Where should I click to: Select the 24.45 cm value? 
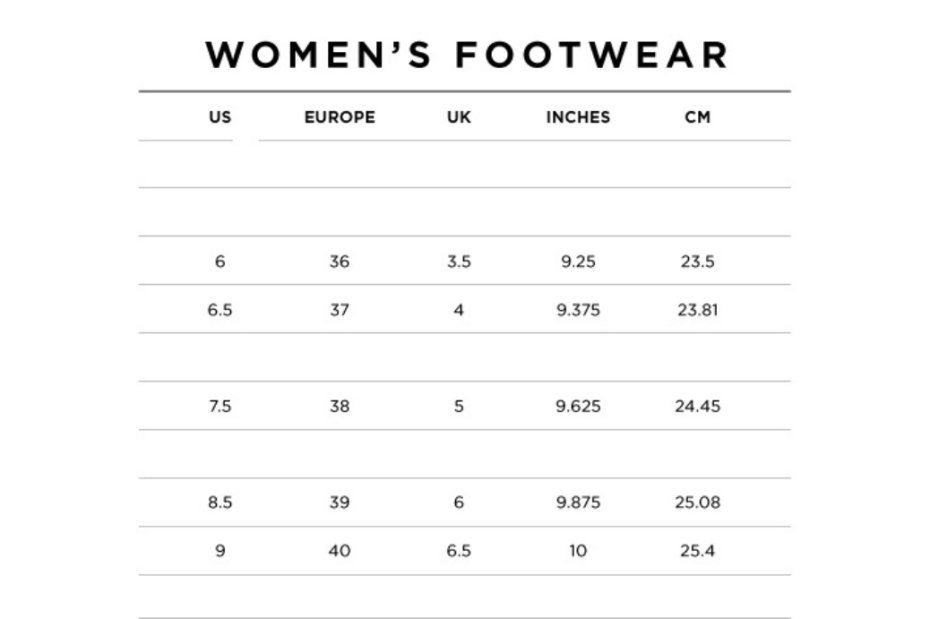[x=698, y=406]
